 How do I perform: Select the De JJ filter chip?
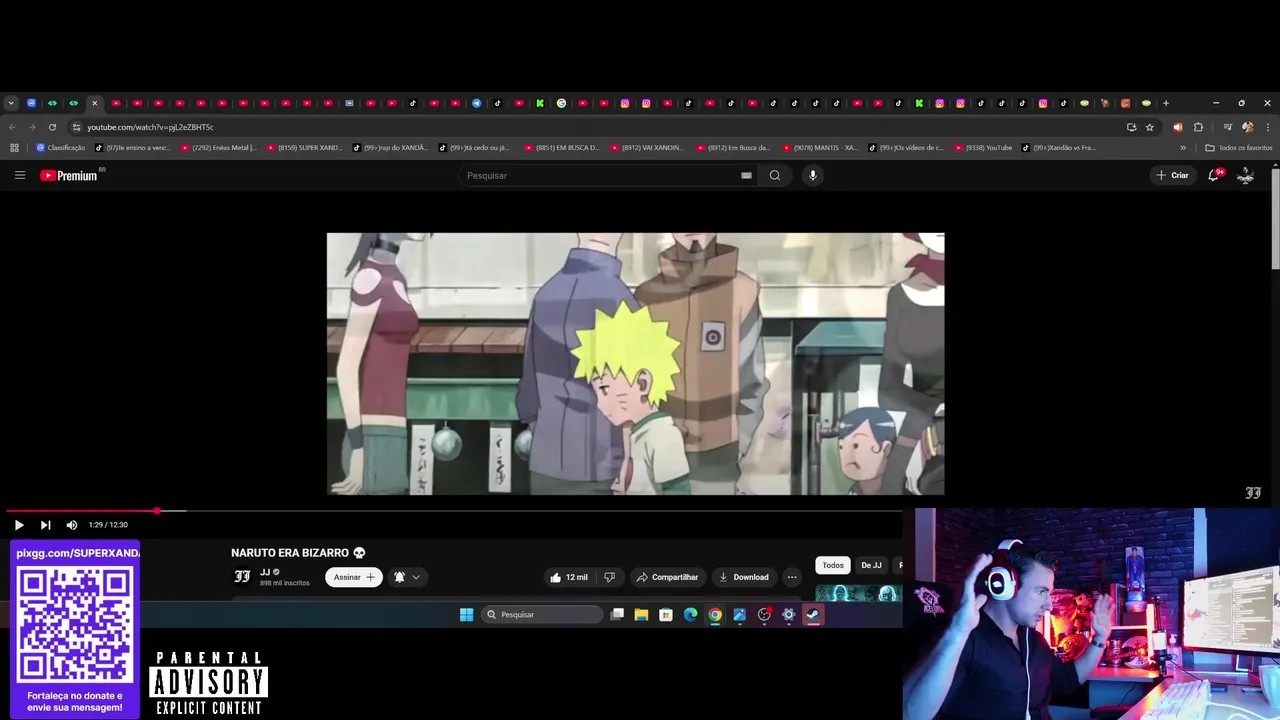(x=872, y=565)
